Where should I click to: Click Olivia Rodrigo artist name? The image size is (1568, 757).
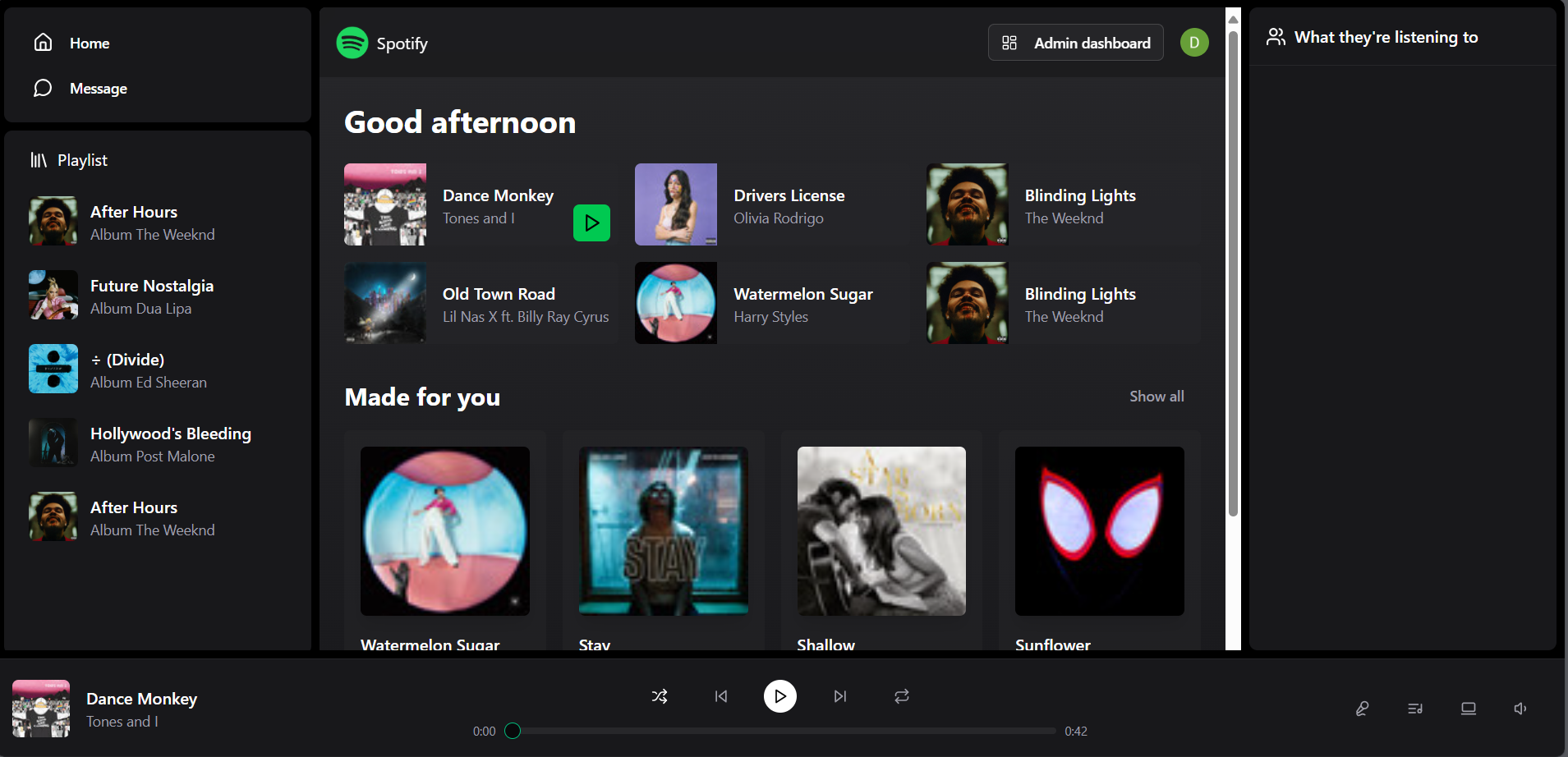point(779,218)
